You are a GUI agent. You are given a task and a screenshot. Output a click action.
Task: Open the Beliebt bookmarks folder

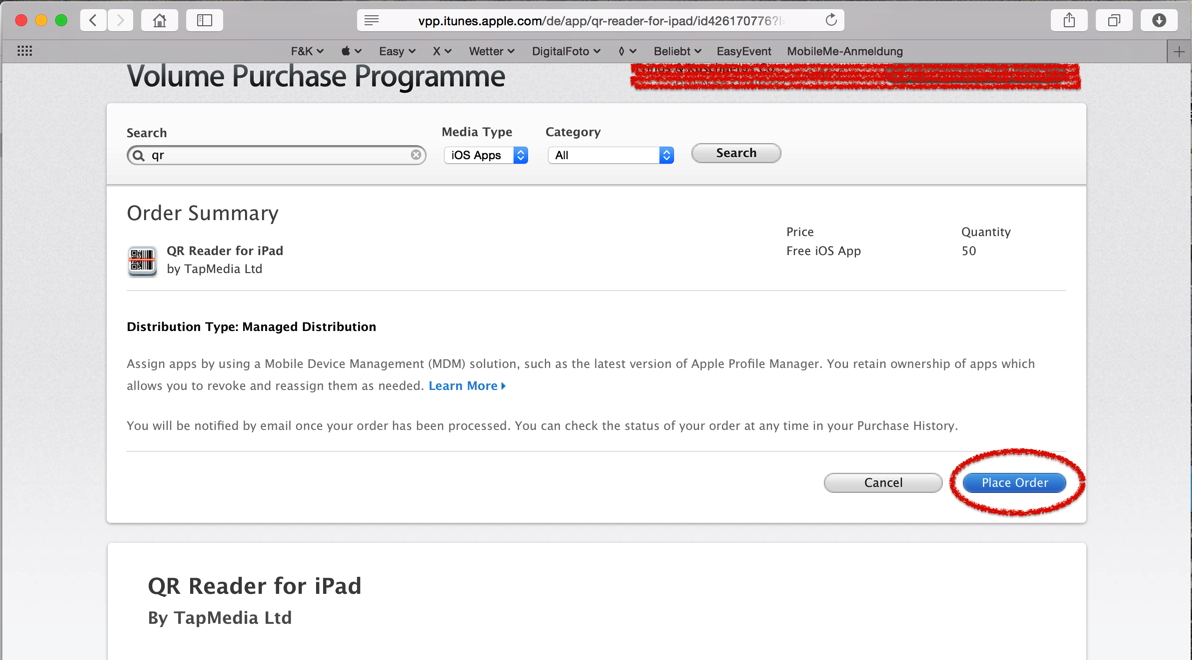tap(677, 51)
